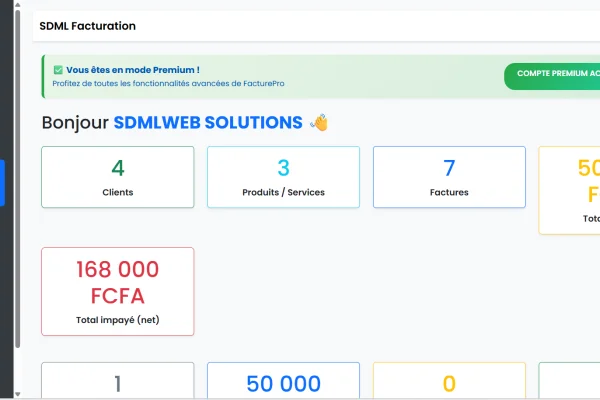
Task: Click the blue active item in dark sidebar
Action: [x=2, y=183]
